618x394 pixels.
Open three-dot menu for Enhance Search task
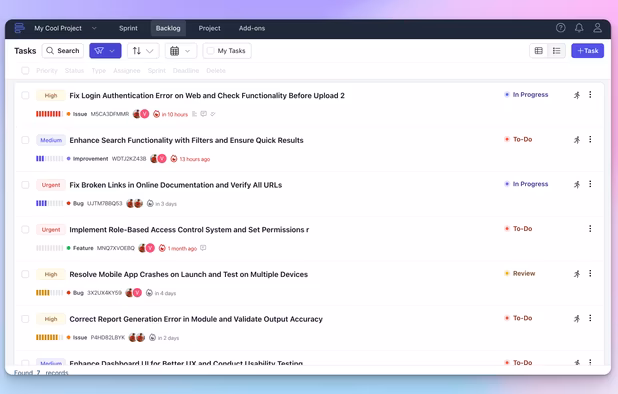click(590, 139)
